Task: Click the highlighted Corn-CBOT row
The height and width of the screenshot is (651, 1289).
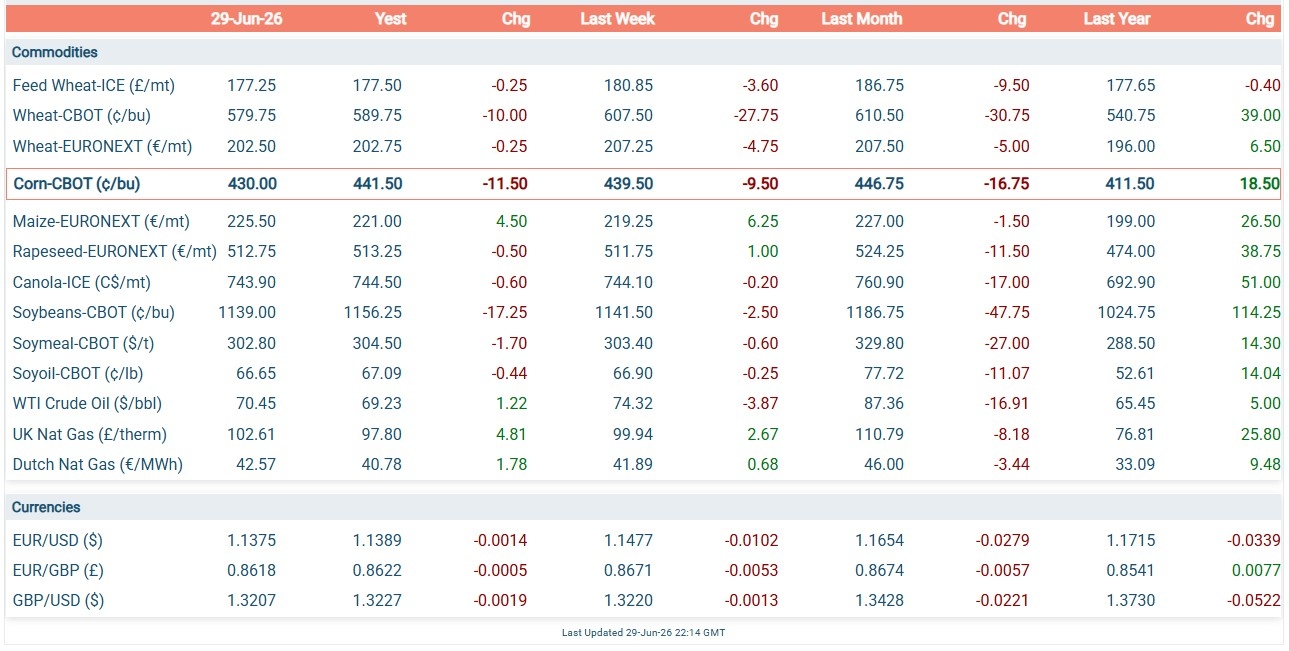Action: [x=644, y=184]
